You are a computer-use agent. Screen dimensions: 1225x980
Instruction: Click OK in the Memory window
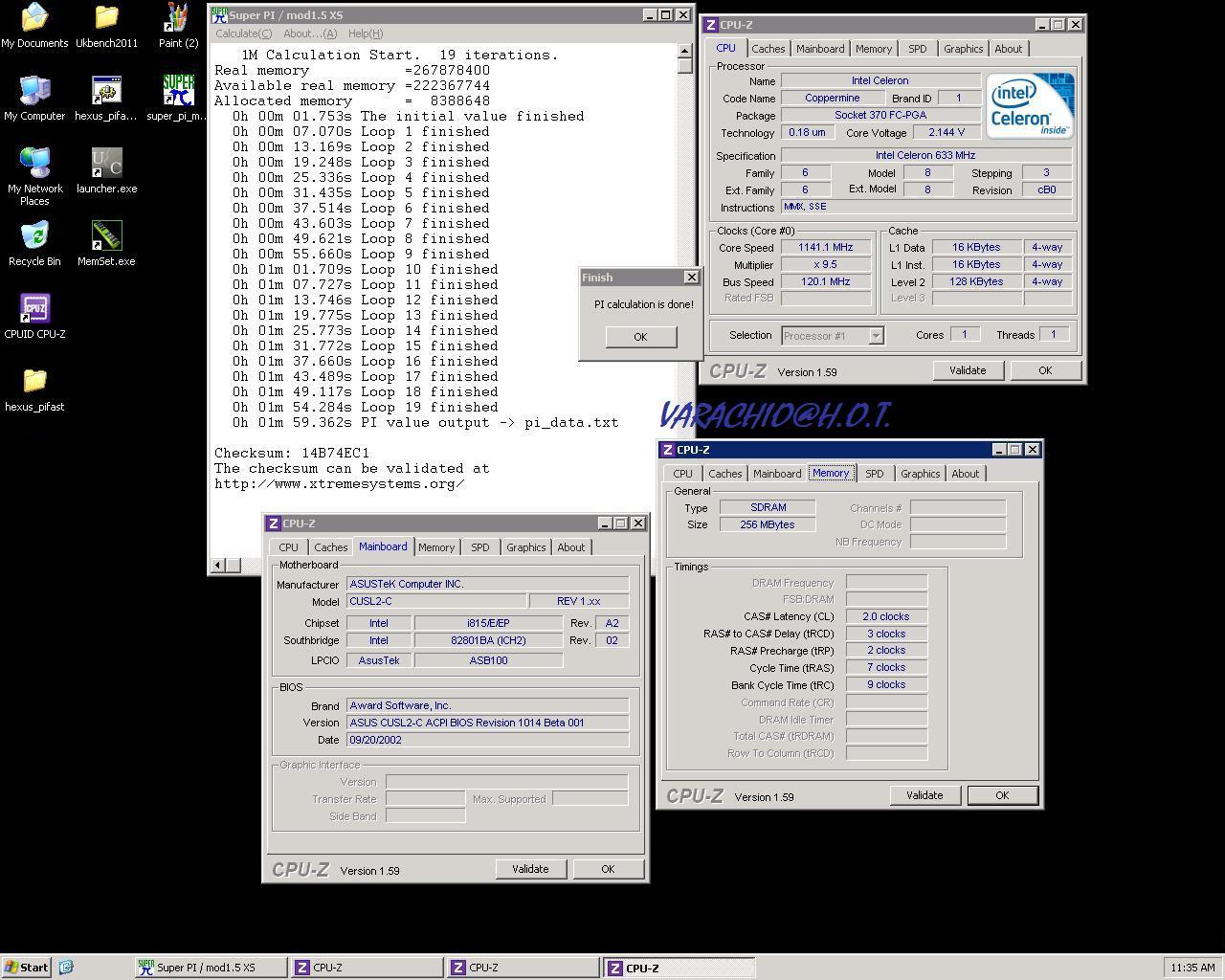coord(1002,795)
